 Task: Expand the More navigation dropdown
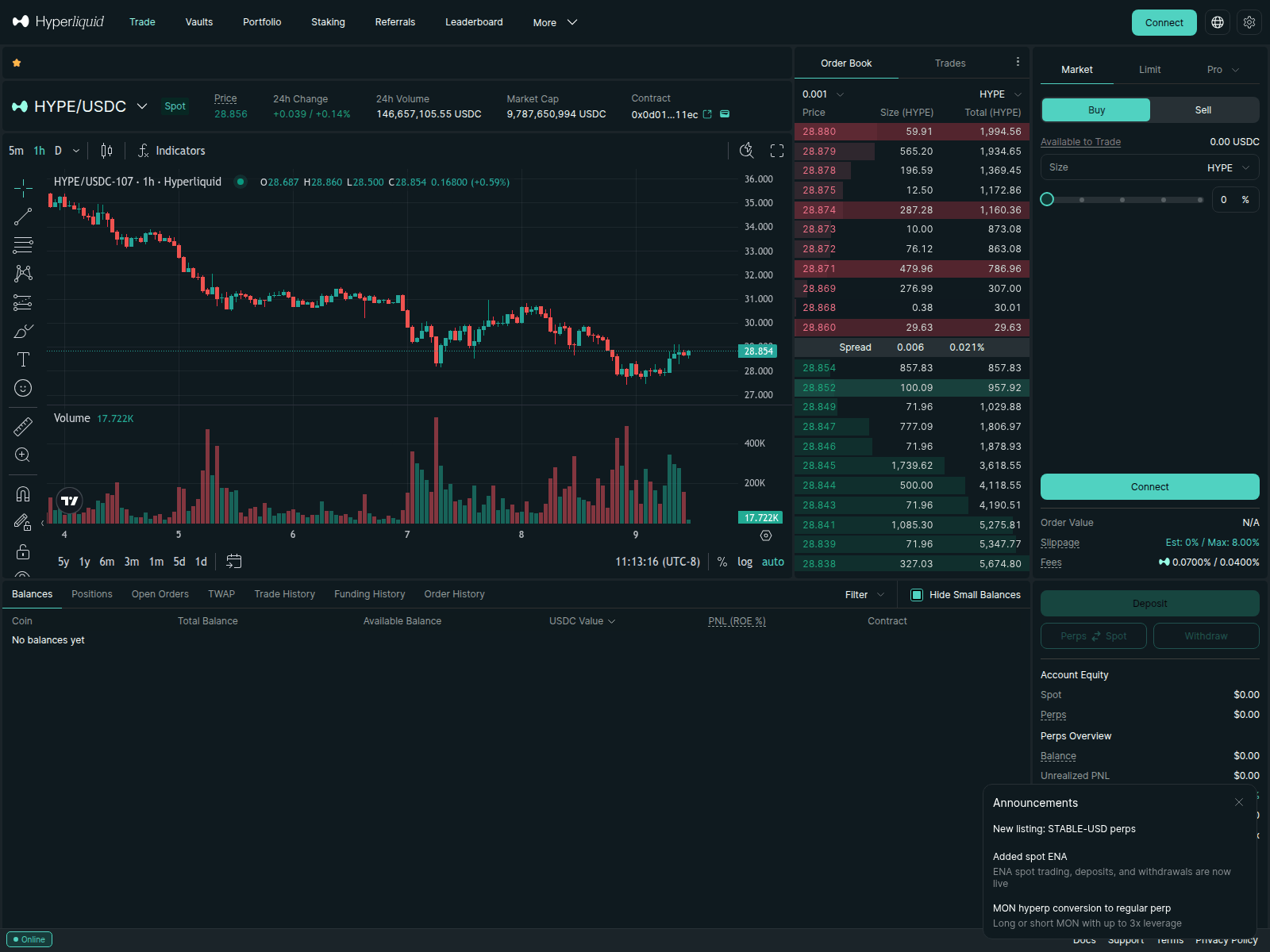coord(555,22)
